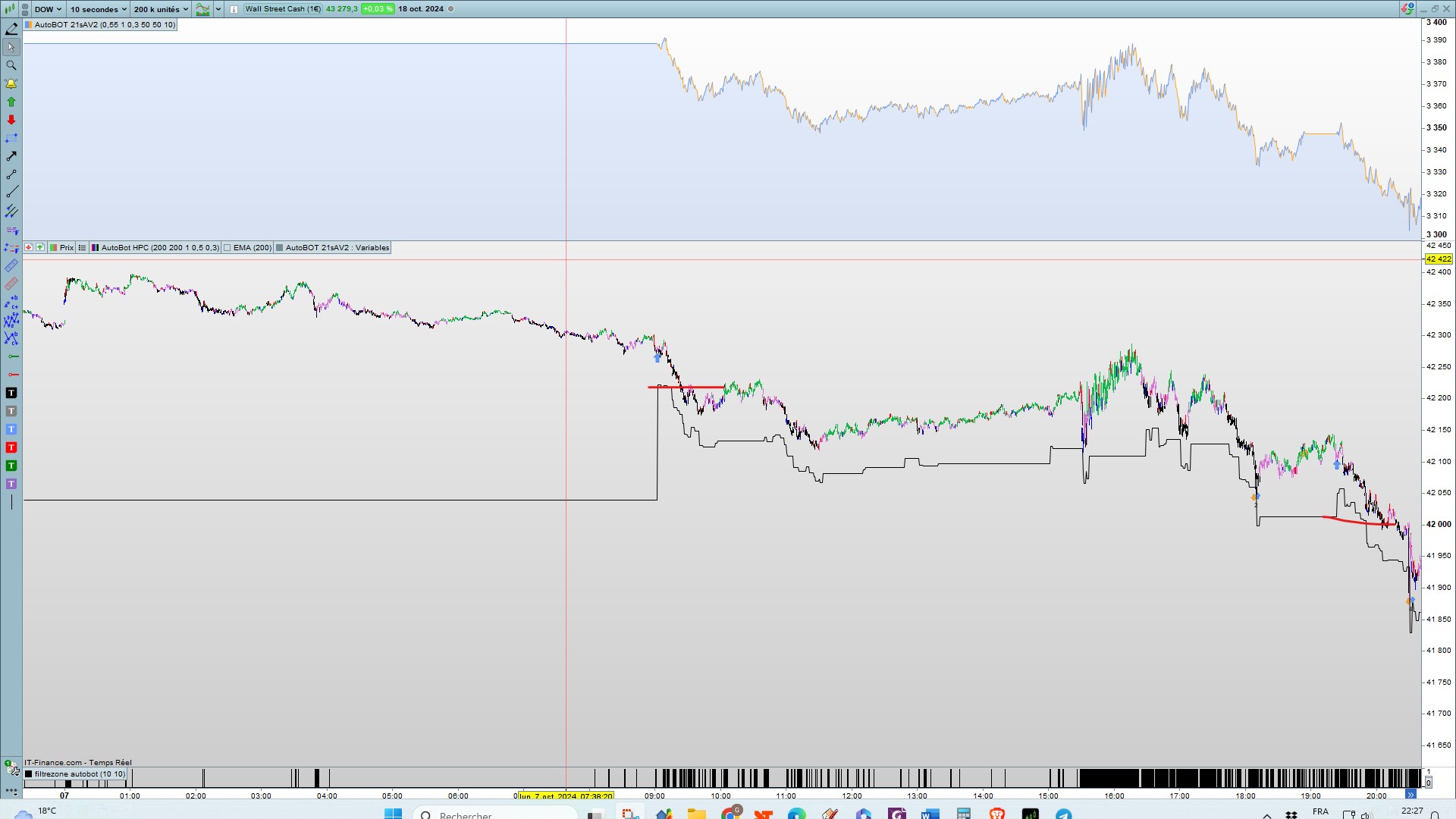Viewport: 1456px width, 819px height.
Task: Select the blue ruler measurement tool
Action: (11, 265)
